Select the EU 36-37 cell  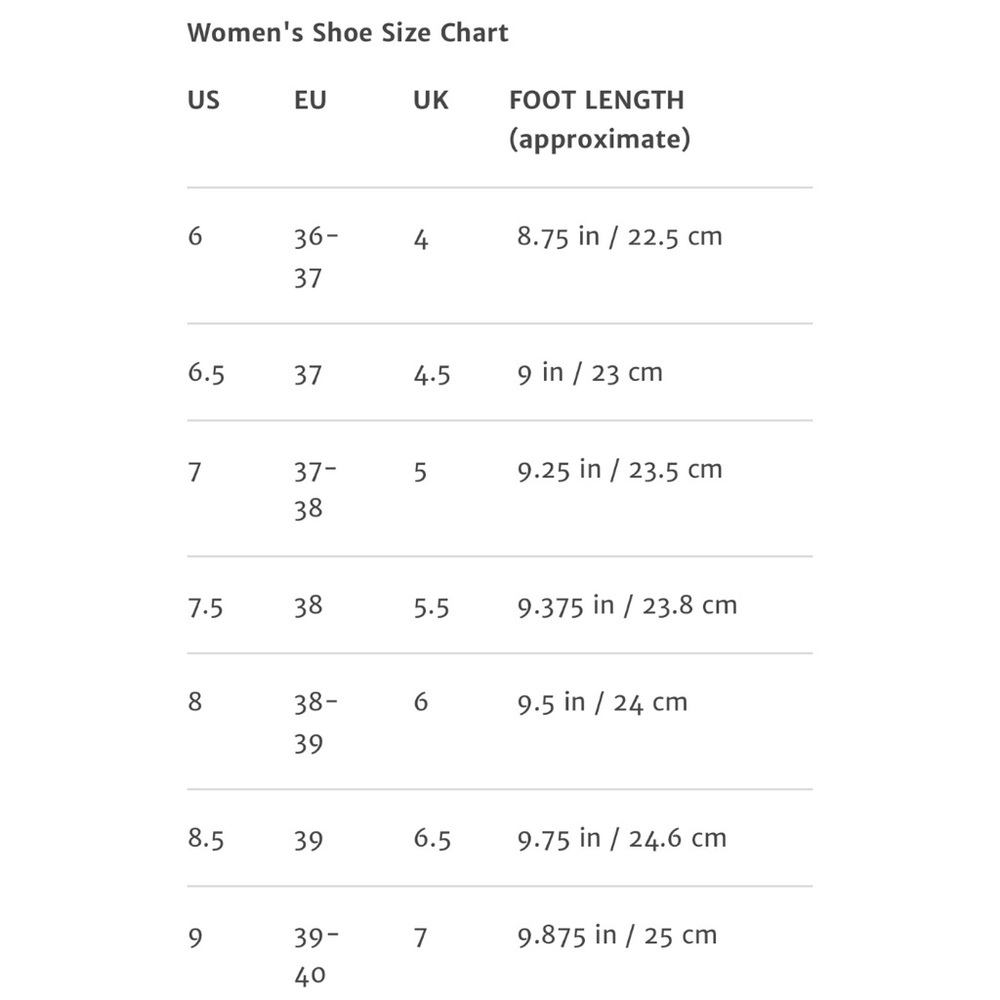pos(316,257)
